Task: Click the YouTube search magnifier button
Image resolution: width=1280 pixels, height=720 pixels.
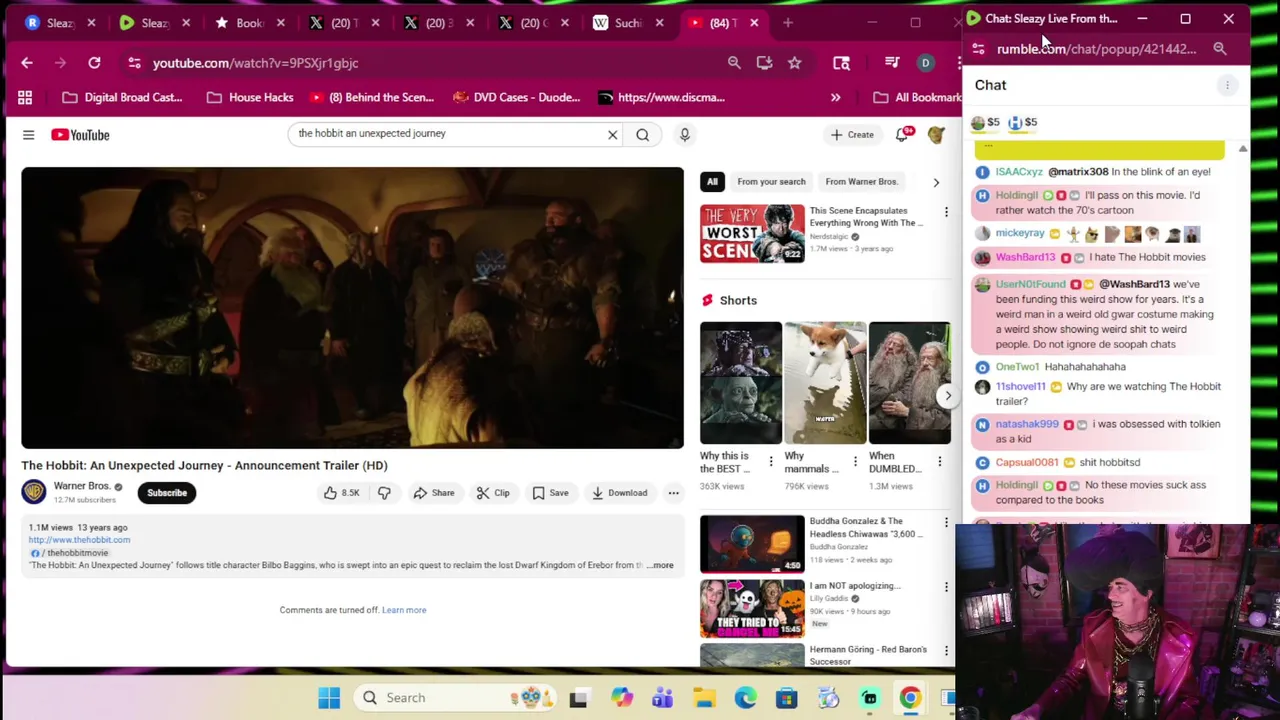Action: tap(642, 134)
